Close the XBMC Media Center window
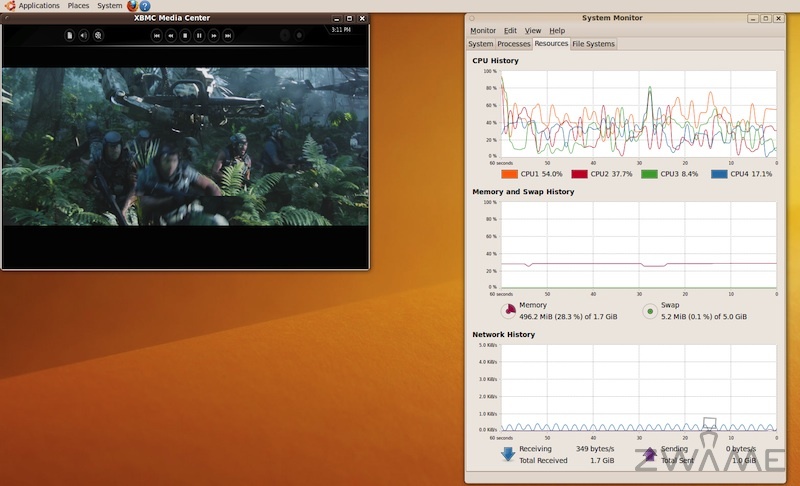 click(362, 18)
